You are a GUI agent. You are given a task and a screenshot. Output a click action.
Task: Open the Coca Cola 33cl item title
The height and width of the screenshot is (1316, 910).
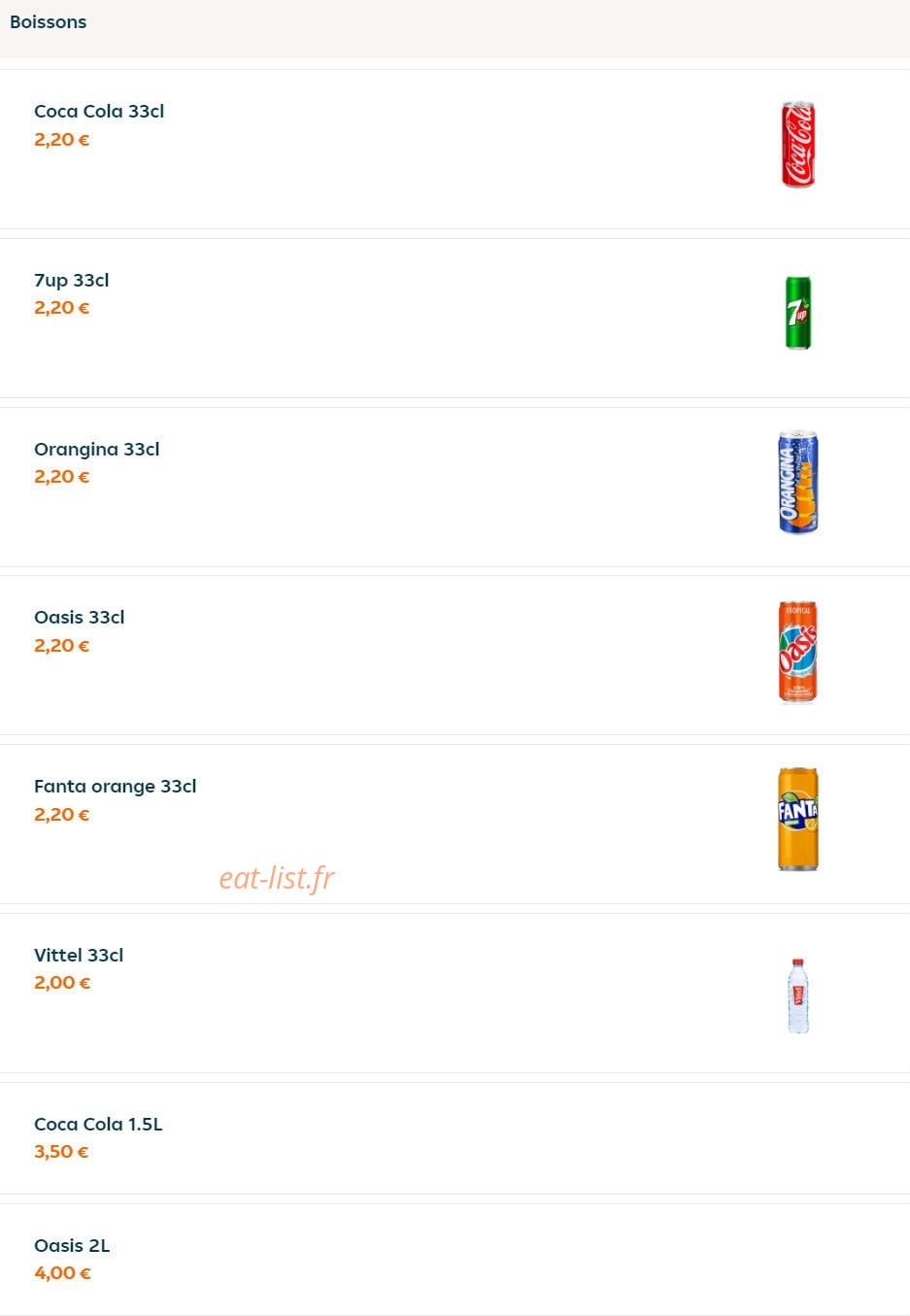pos(99,112)
